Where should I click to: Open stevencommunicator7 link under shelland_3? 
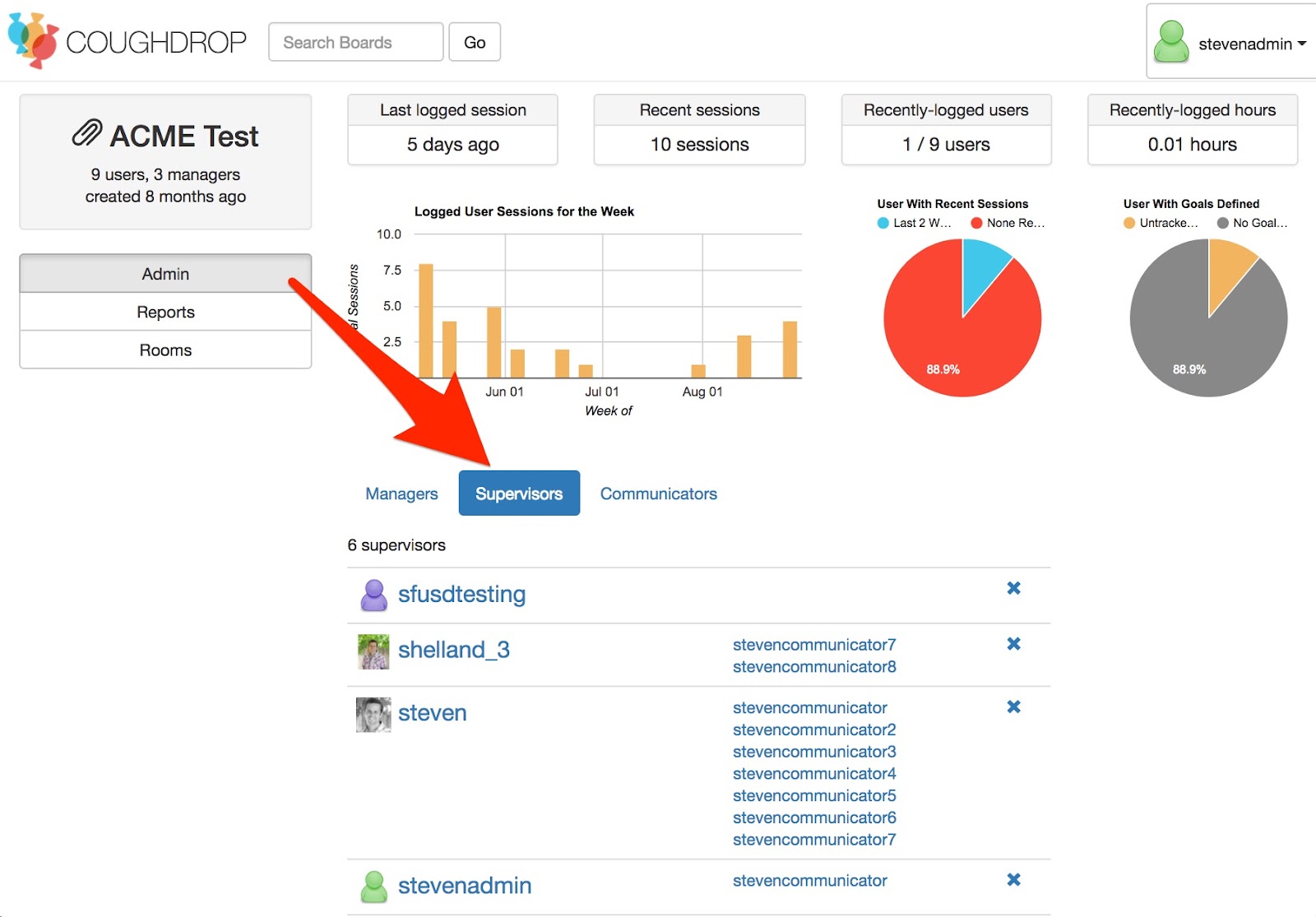pyautogui.click(x=814, y=645)
